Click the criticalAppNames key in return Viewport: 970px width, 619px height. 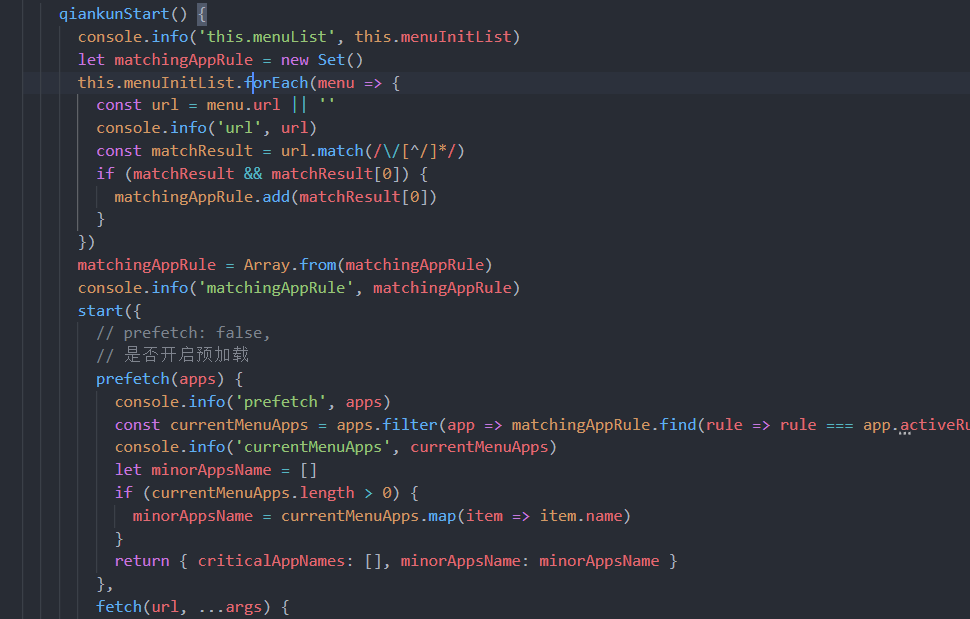pyautogui.click(x=272, y=561)
